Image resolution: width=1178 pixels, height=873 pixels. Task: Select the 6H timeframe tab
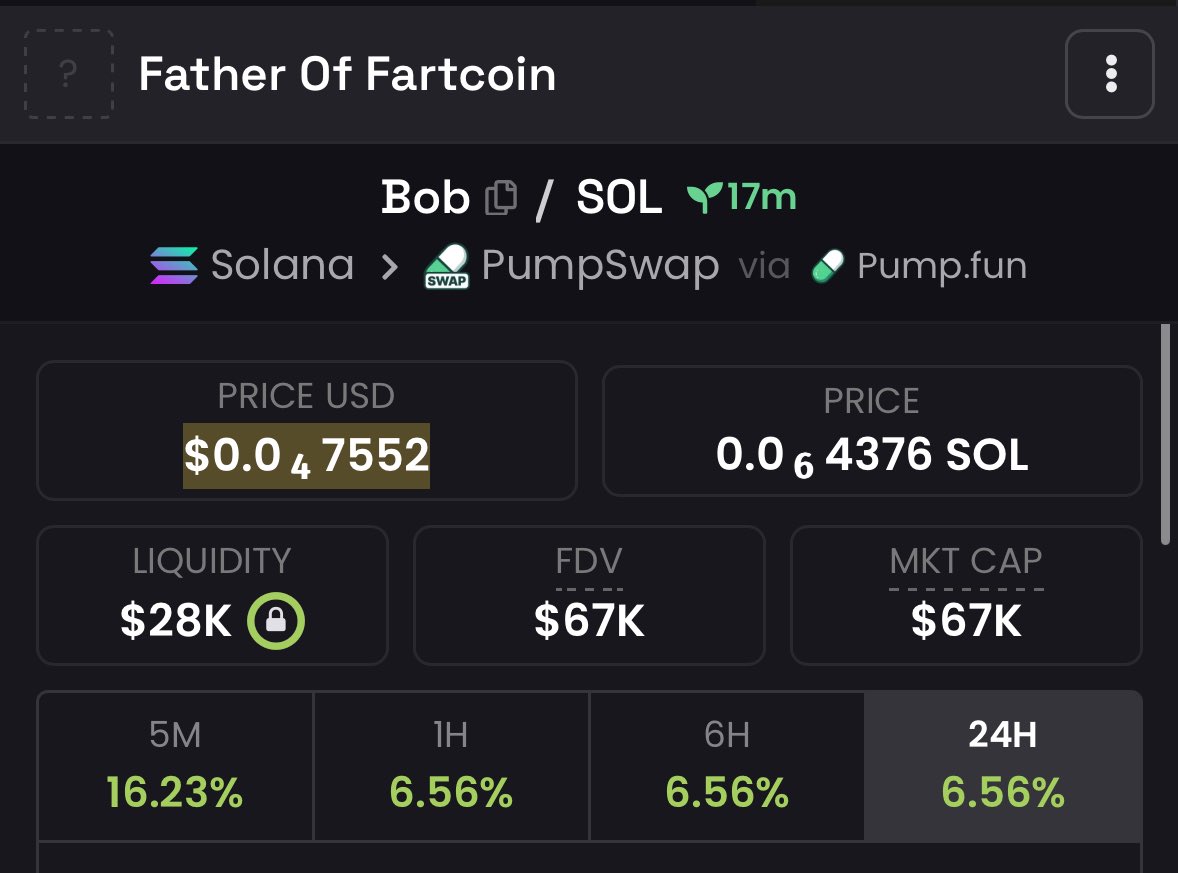726,766
